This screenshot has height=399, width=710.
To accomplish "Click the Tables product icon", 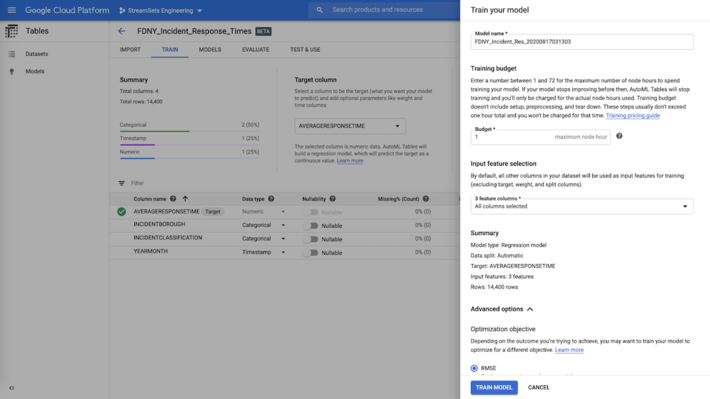I will pyautogui.click(x=11, y=31).
